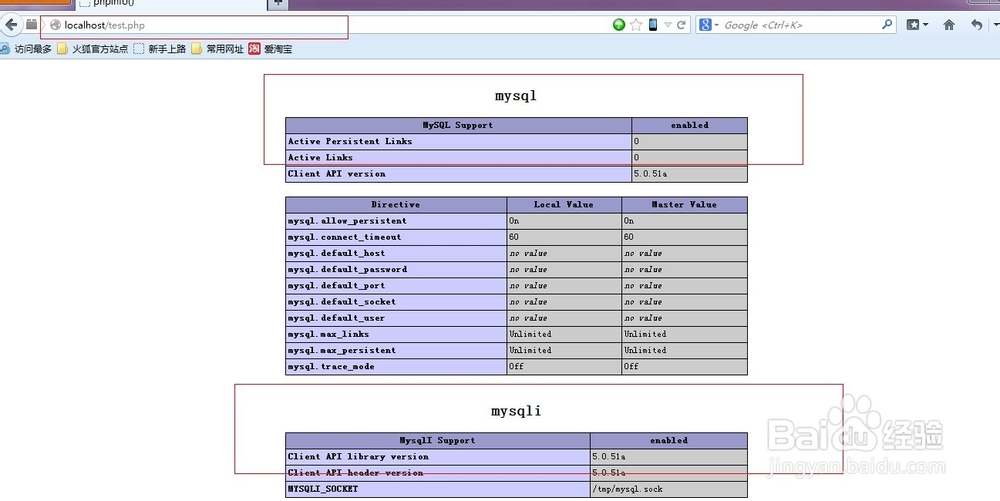Click the mysqli section heading

click(516, 411)
